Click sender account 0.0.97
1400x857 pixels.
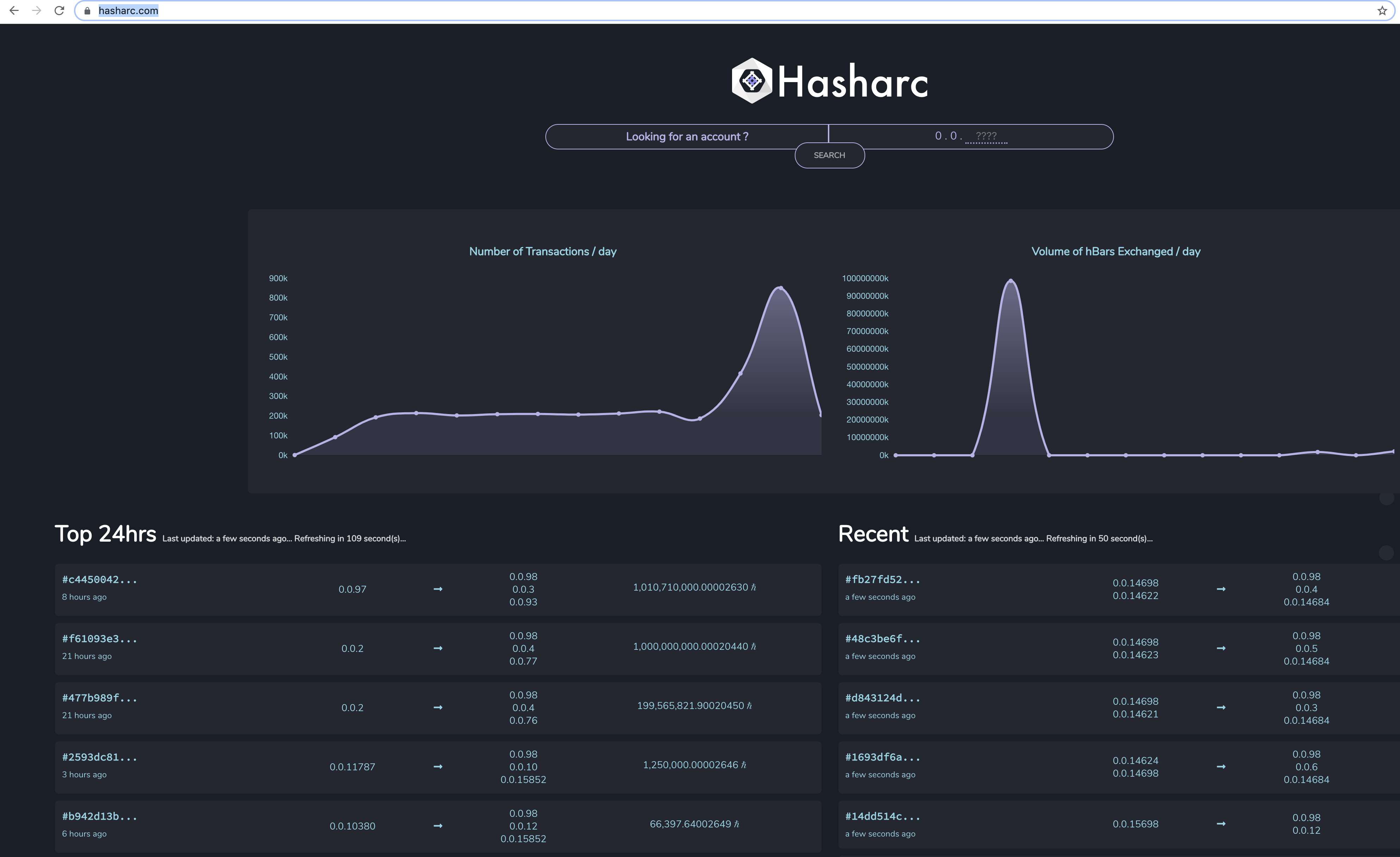[352, 589]
